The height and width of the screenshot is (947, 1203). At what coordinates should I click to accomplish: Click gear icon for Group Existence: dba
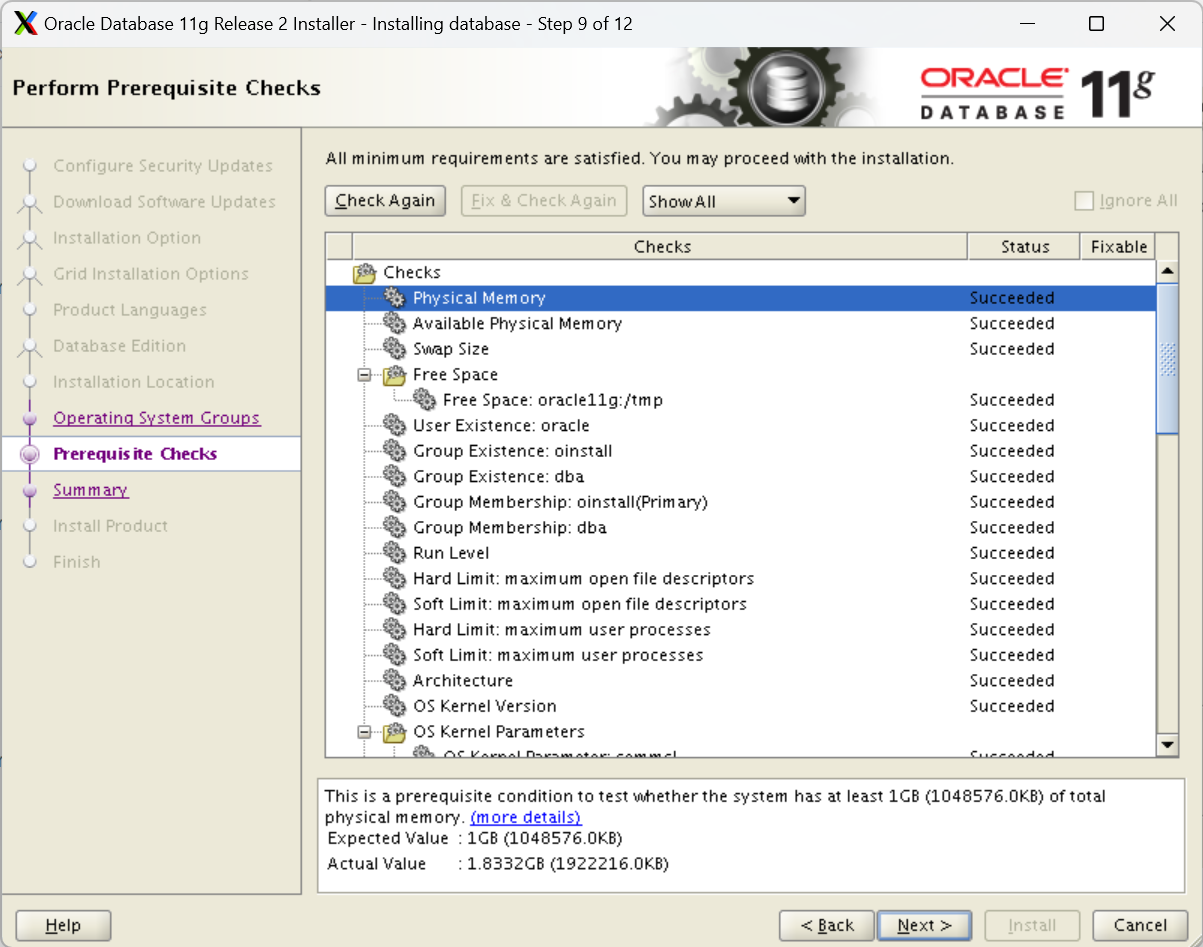click(394, 476)
